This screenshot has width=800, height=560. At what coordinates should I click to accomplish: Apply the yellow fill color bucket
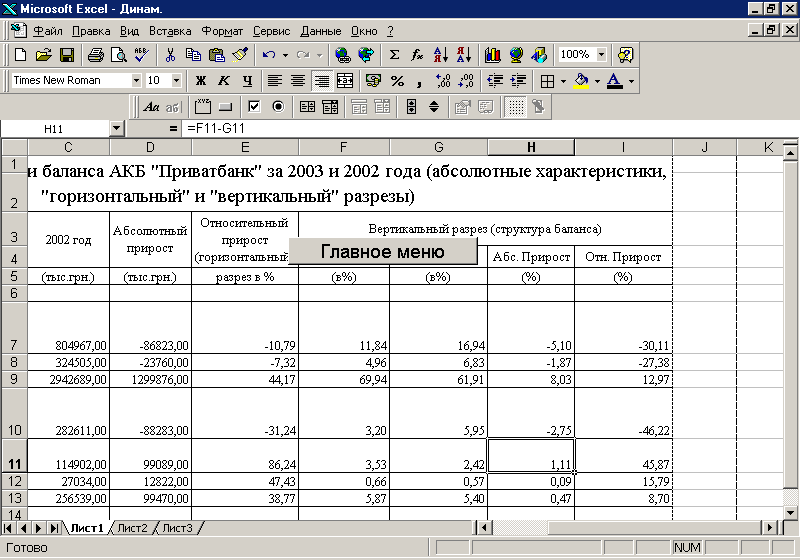[581, 81]
